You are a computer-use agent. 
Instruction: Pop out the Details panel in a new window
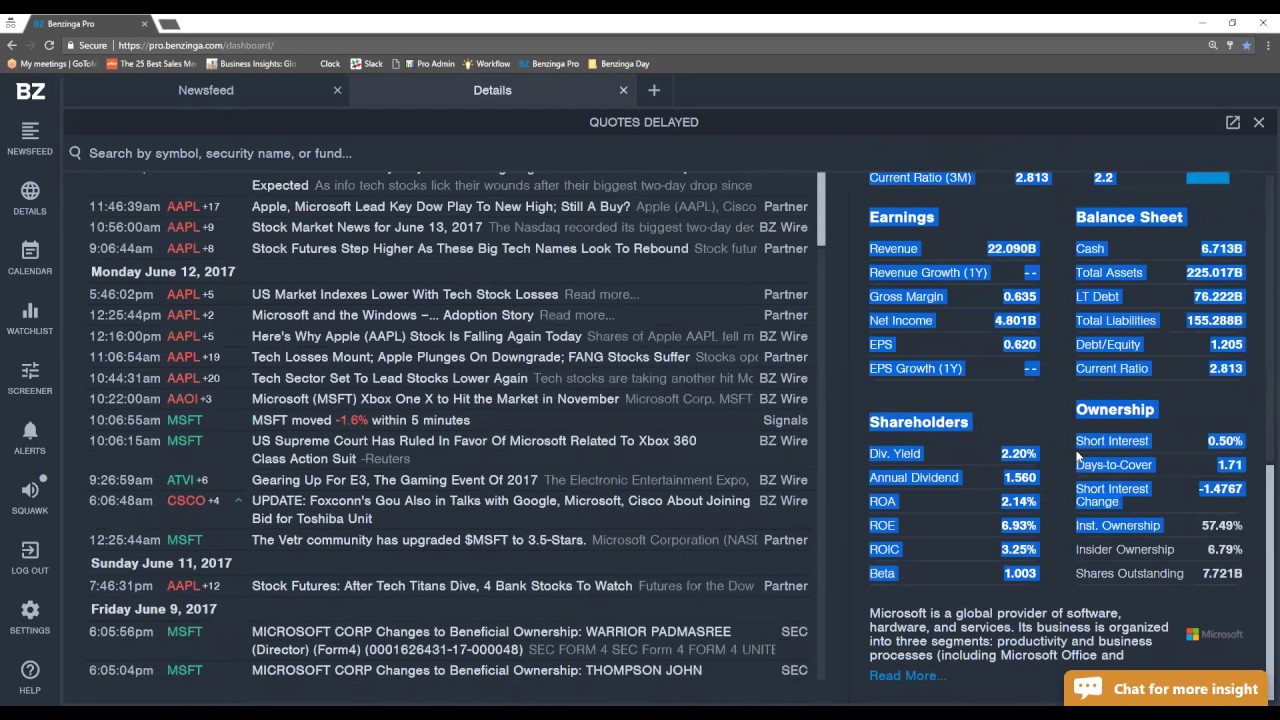tap(1233, 122)
